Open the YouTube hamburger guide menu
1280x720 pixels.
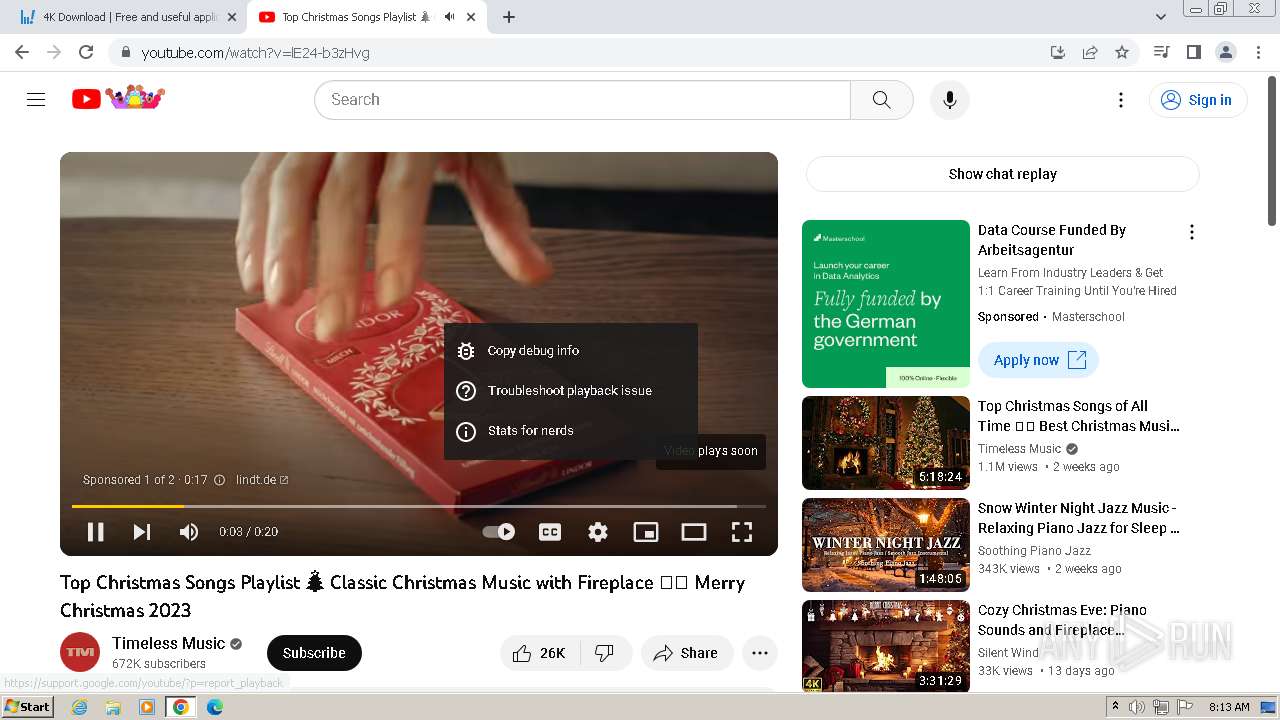tap(36, 99)
